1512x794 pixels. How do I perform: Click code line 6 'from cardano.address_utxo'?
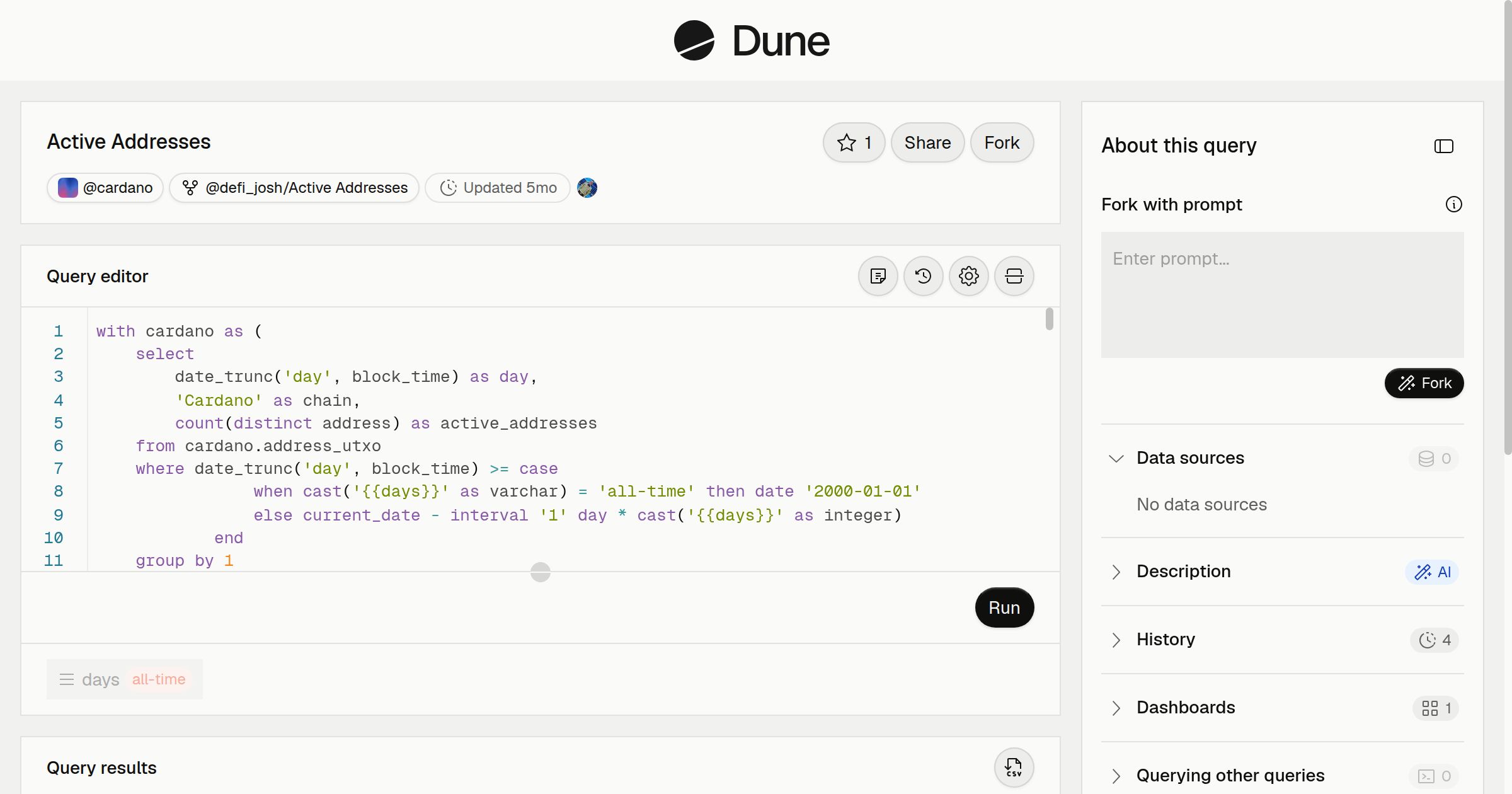tap(258, 446)
